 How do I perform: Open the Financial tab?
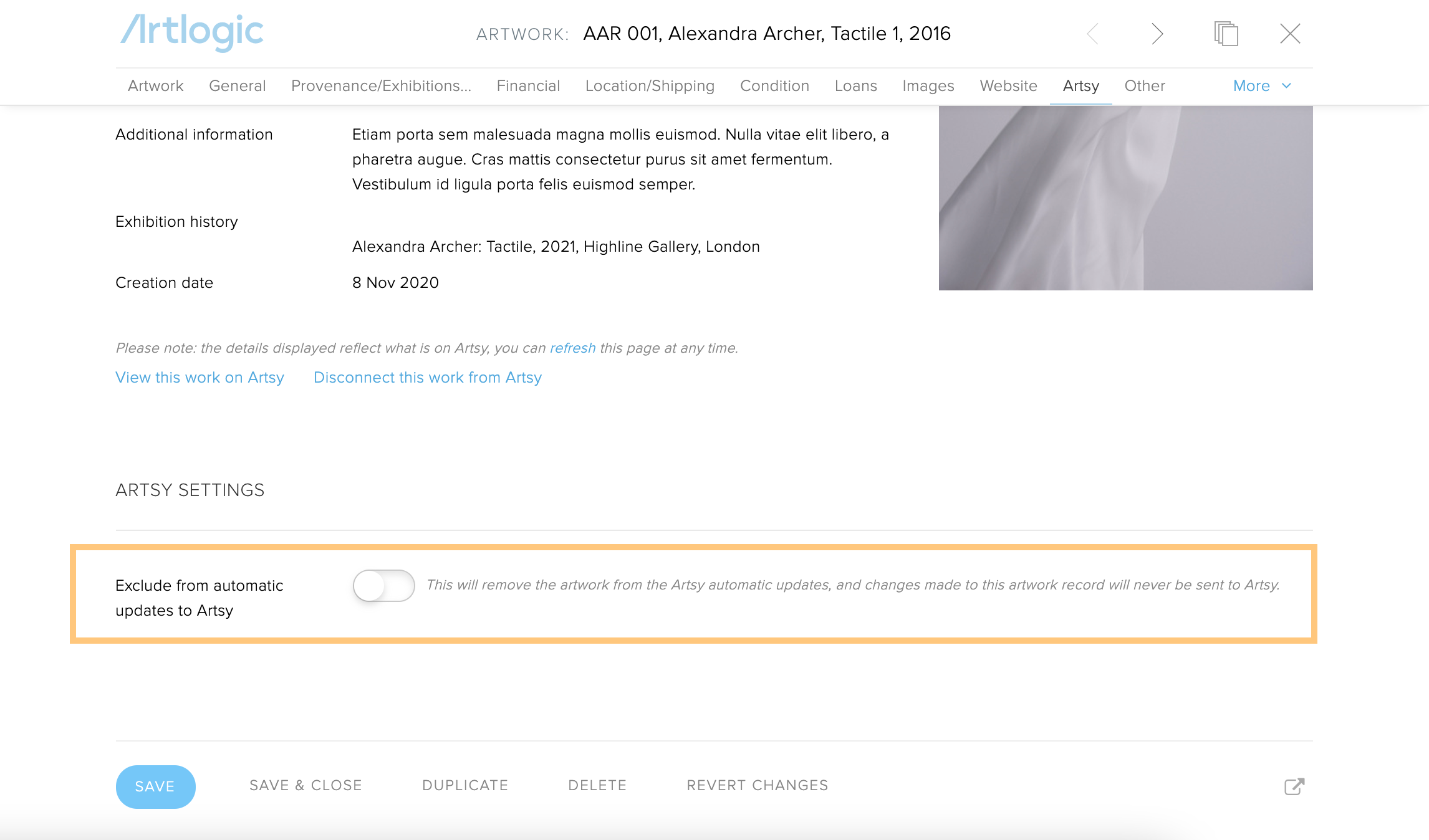click(528, 86)
